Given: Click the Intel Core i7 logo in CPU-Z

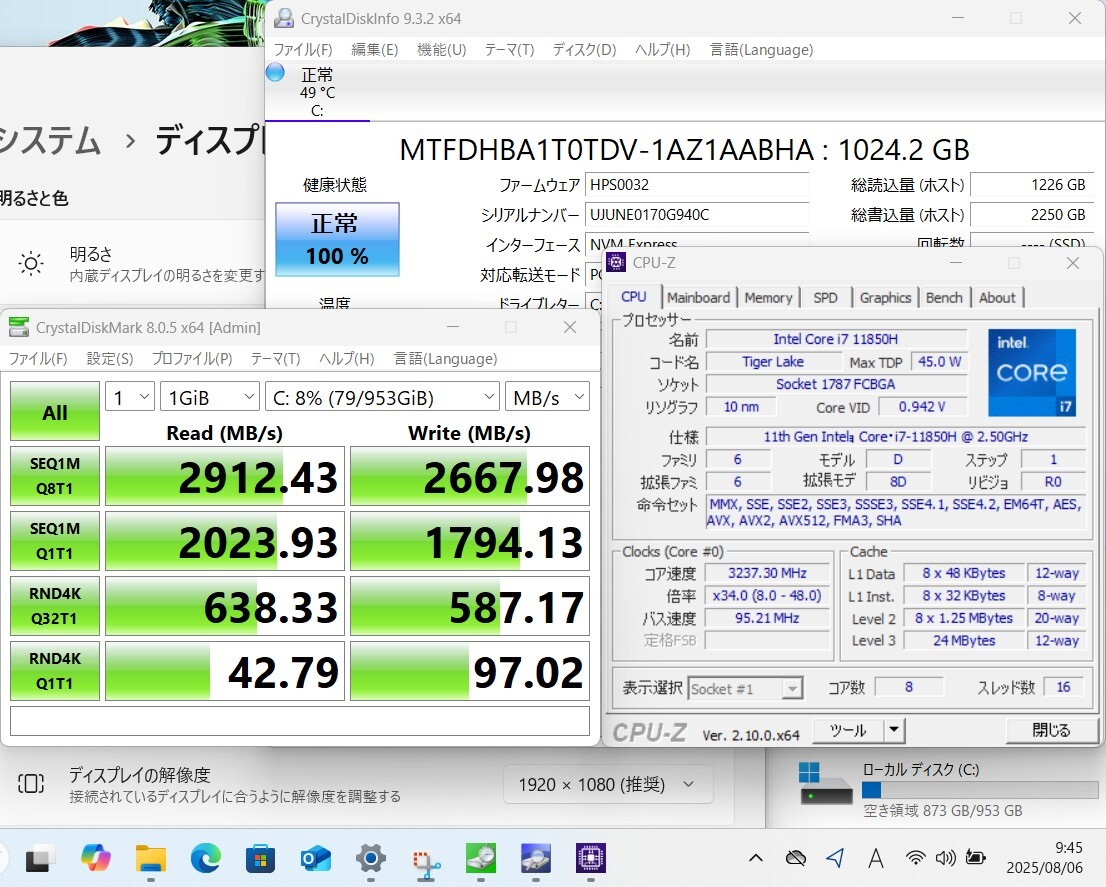Looking at the screenshot, I should 1032,372.
